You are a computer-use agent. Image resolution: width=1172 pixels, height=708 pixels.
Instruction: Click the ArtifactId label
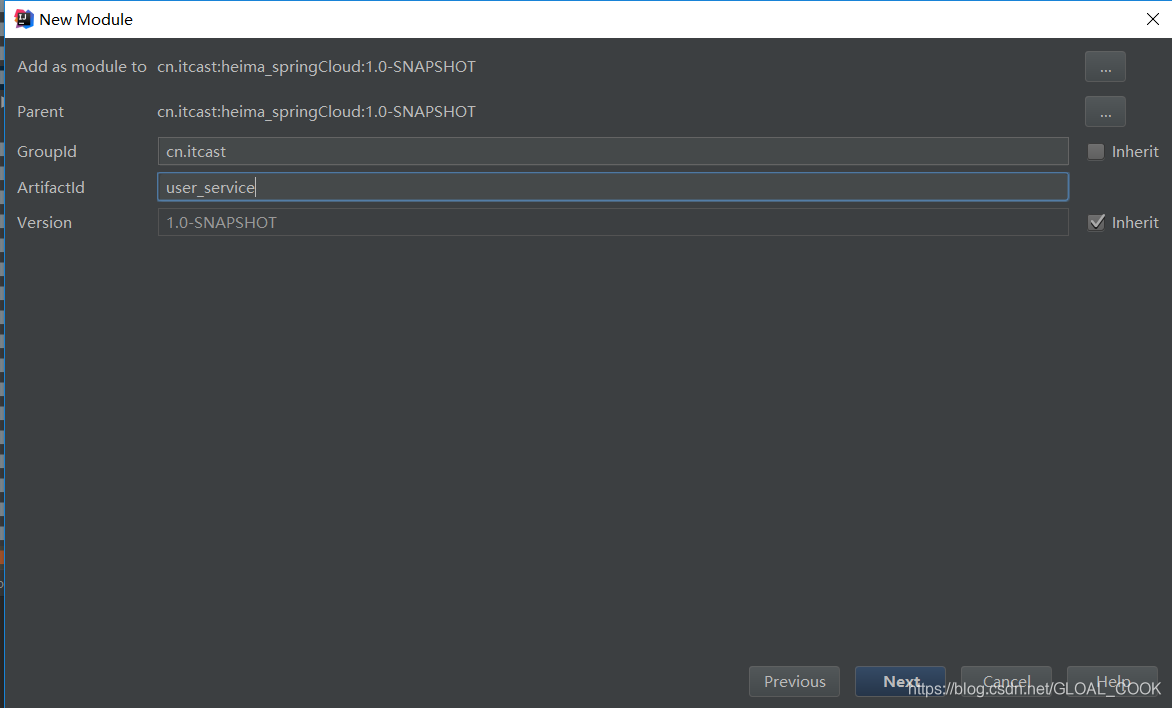click(x=51, y=188)
